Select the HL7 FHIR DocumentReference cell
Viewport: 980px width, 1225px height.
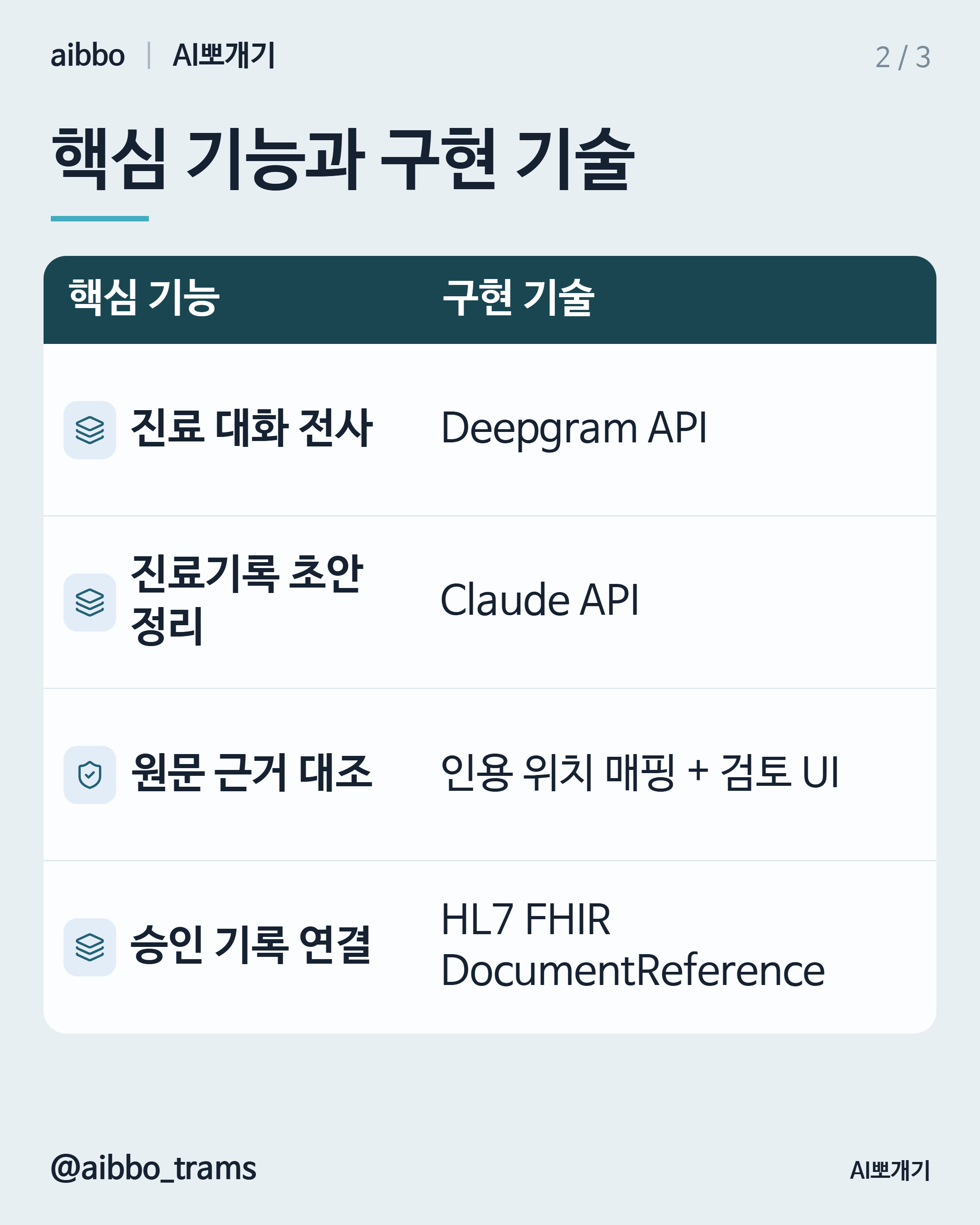point(633,945)
